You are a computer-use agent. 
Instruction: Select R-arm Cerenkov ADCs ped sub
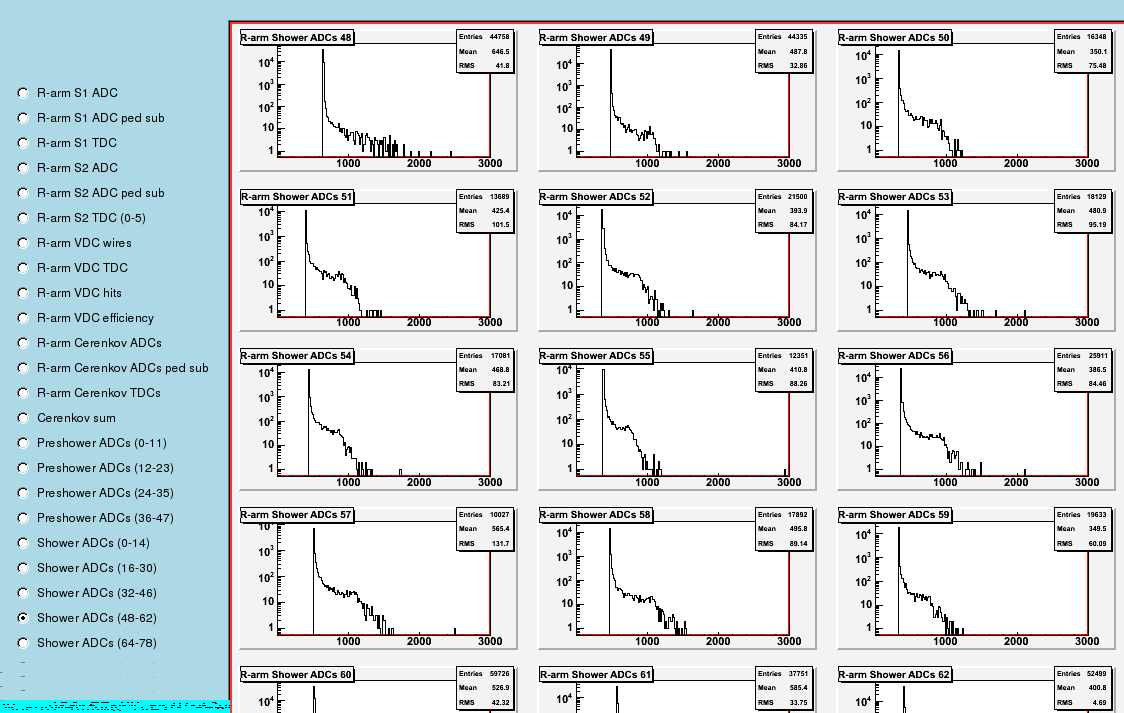coord(23,368)
